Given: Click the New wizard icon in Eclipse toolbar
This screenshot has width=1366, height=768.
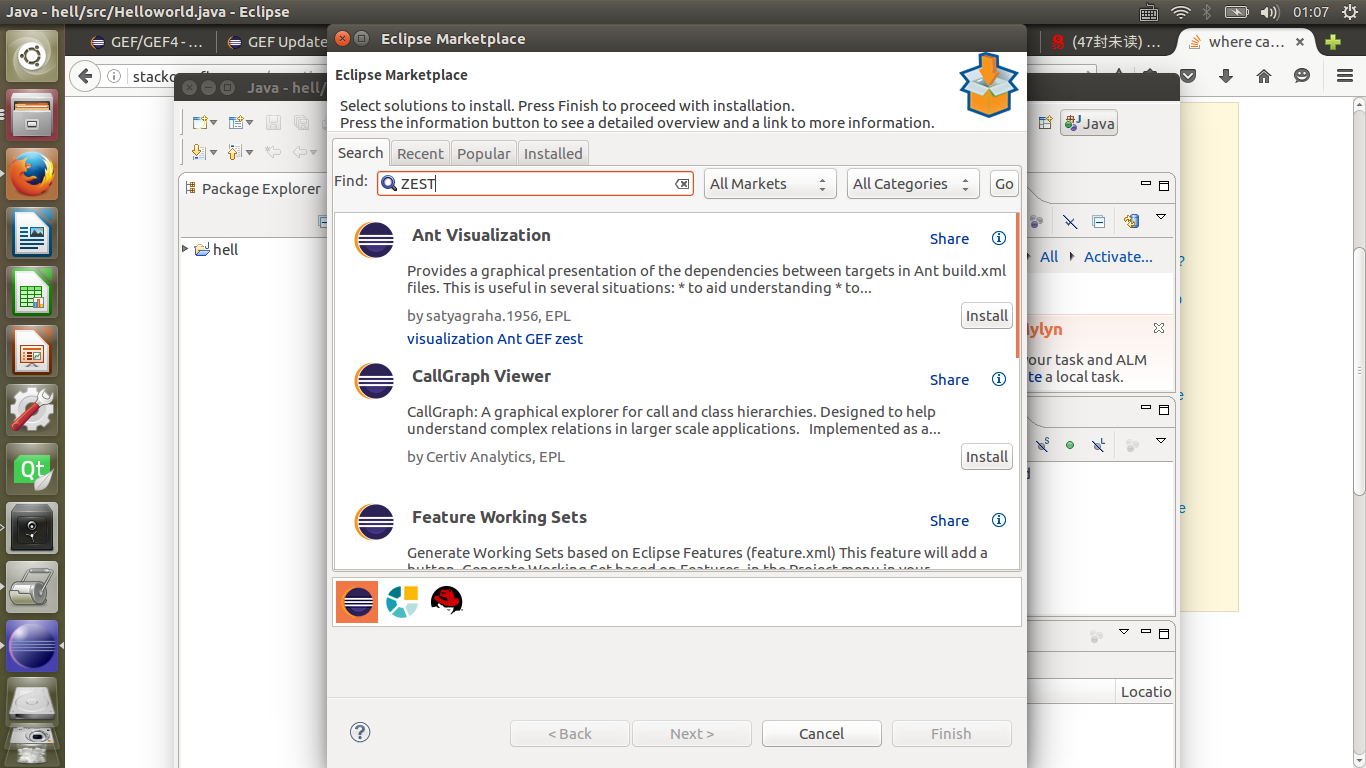Looking at the screenshot, I should (199, 122).
